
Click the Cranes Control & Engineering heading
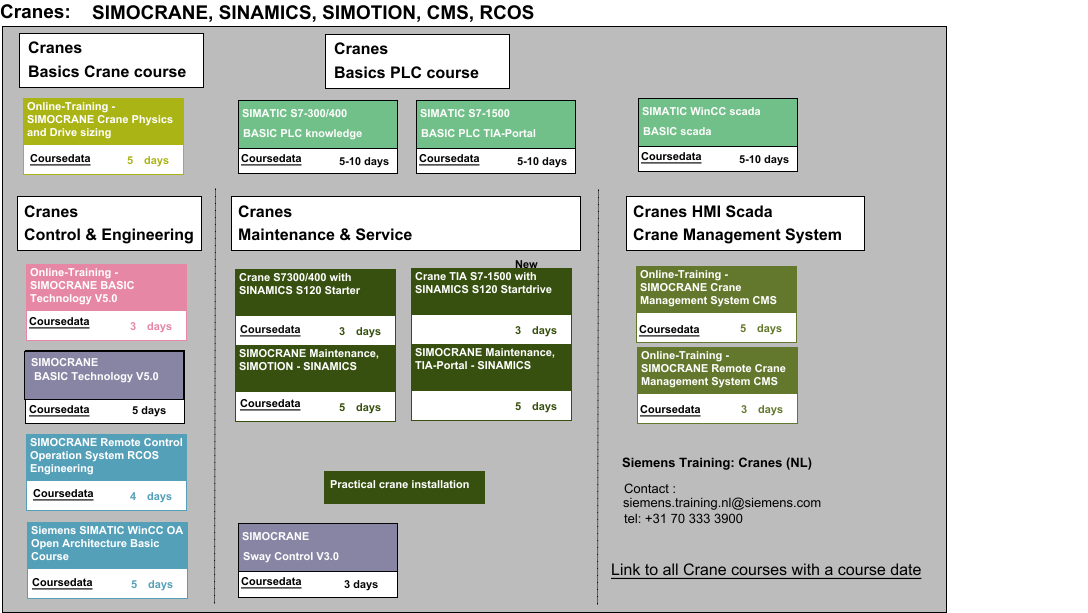(110, 224)
